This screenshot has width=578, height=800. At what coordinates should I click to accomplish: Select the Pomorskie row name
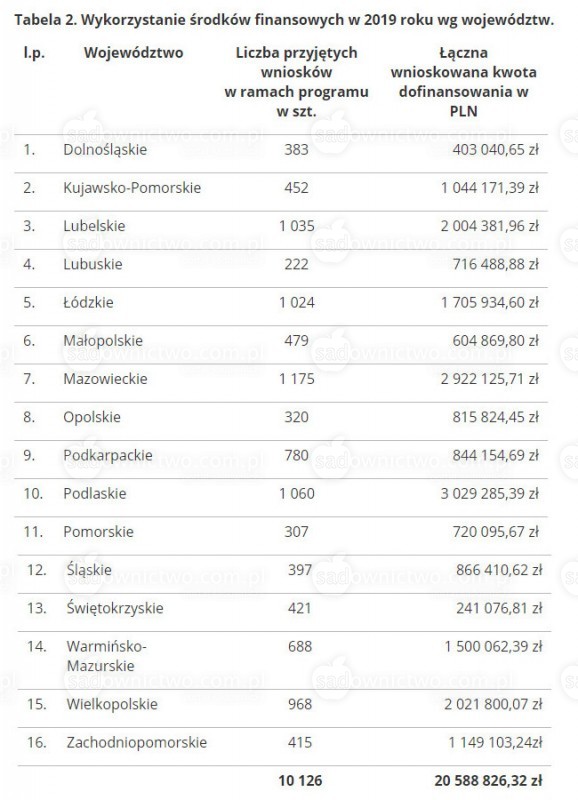pos(98,532)
